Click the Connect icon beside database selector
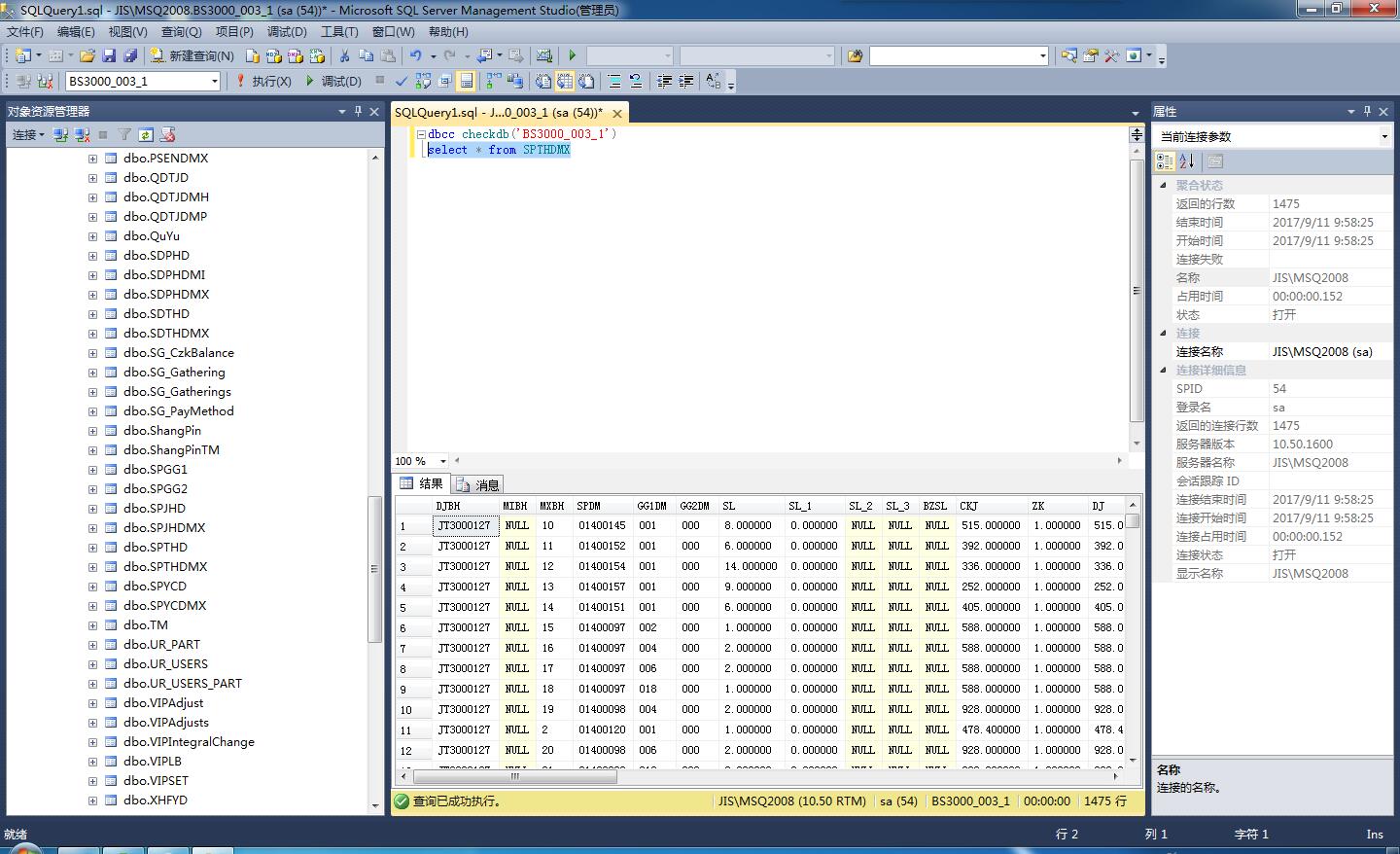This screenshot has width=1400, height=854. pos(23,81)
